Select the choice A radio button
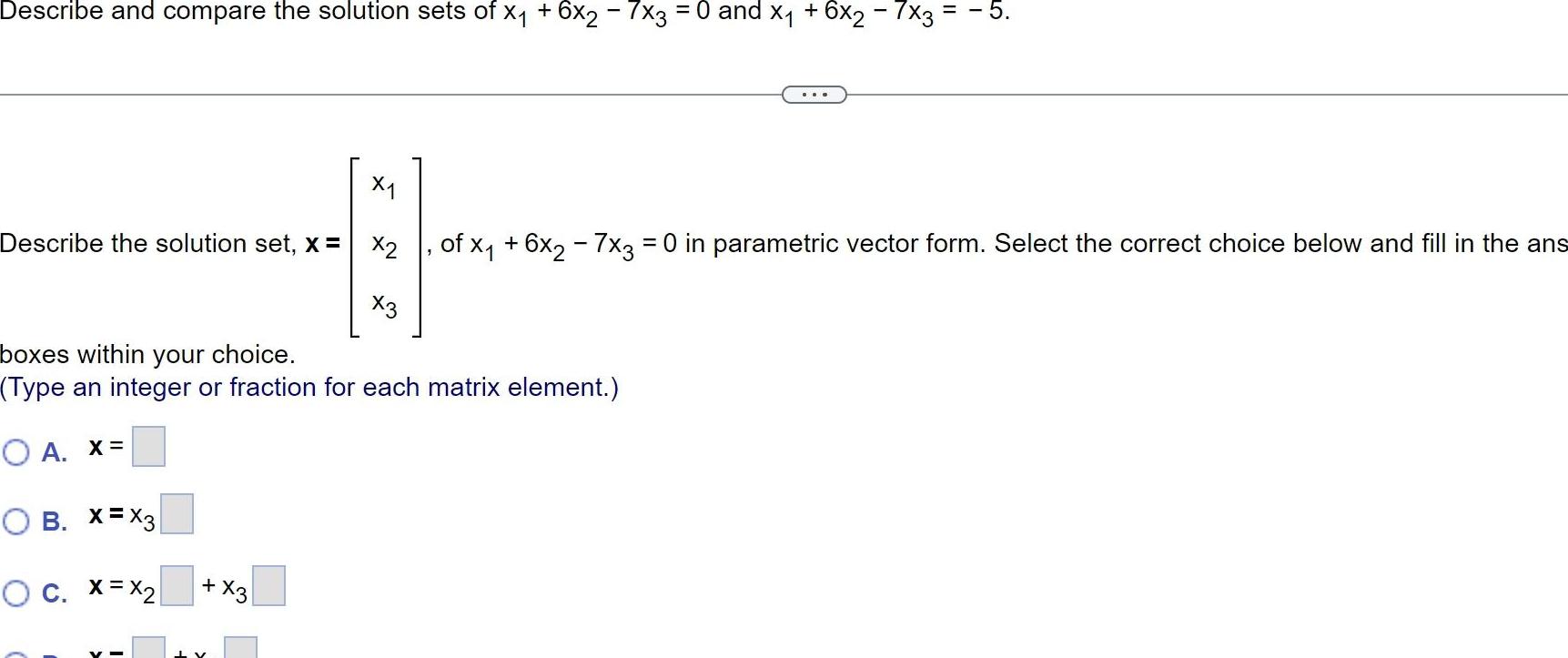Image resolution: width=1568 pixels, height=658 pixels. point(15,452)
